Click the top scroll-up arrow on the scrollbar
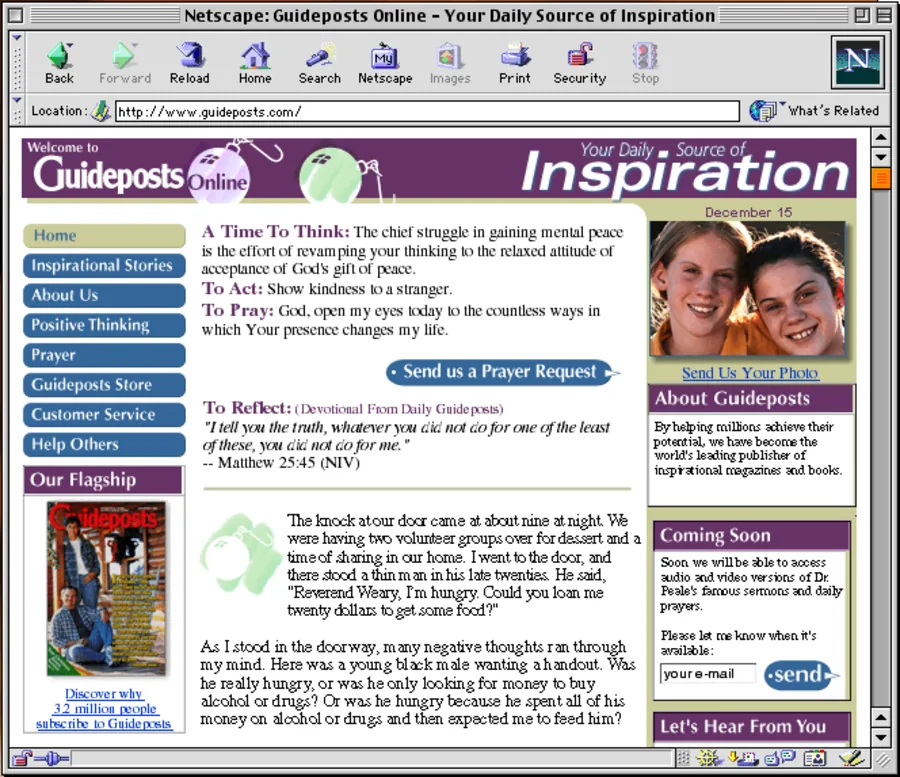900x777 pixels. point(880,138)
